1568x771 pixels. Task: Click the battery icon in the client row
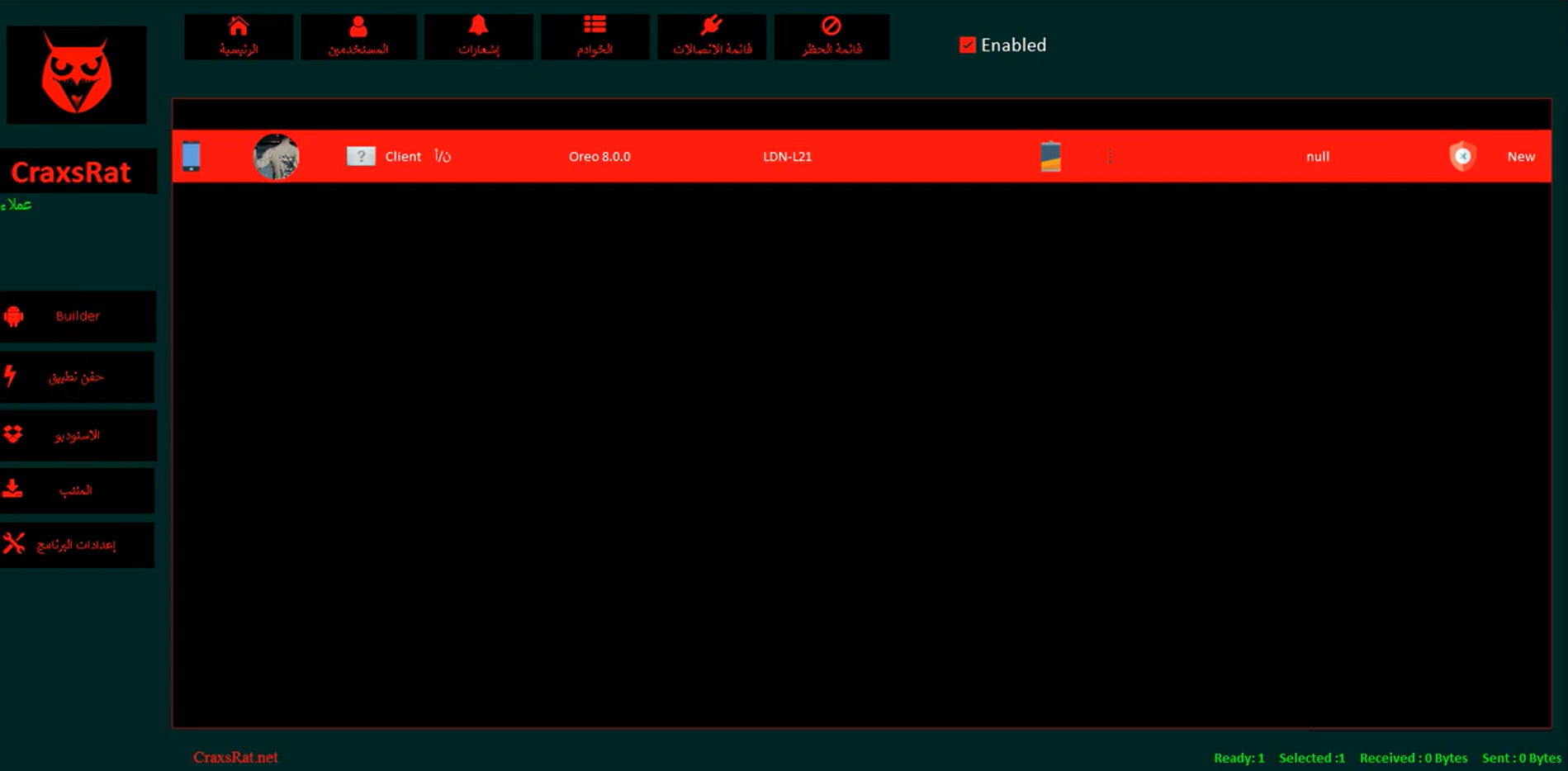click(1050, 156)
